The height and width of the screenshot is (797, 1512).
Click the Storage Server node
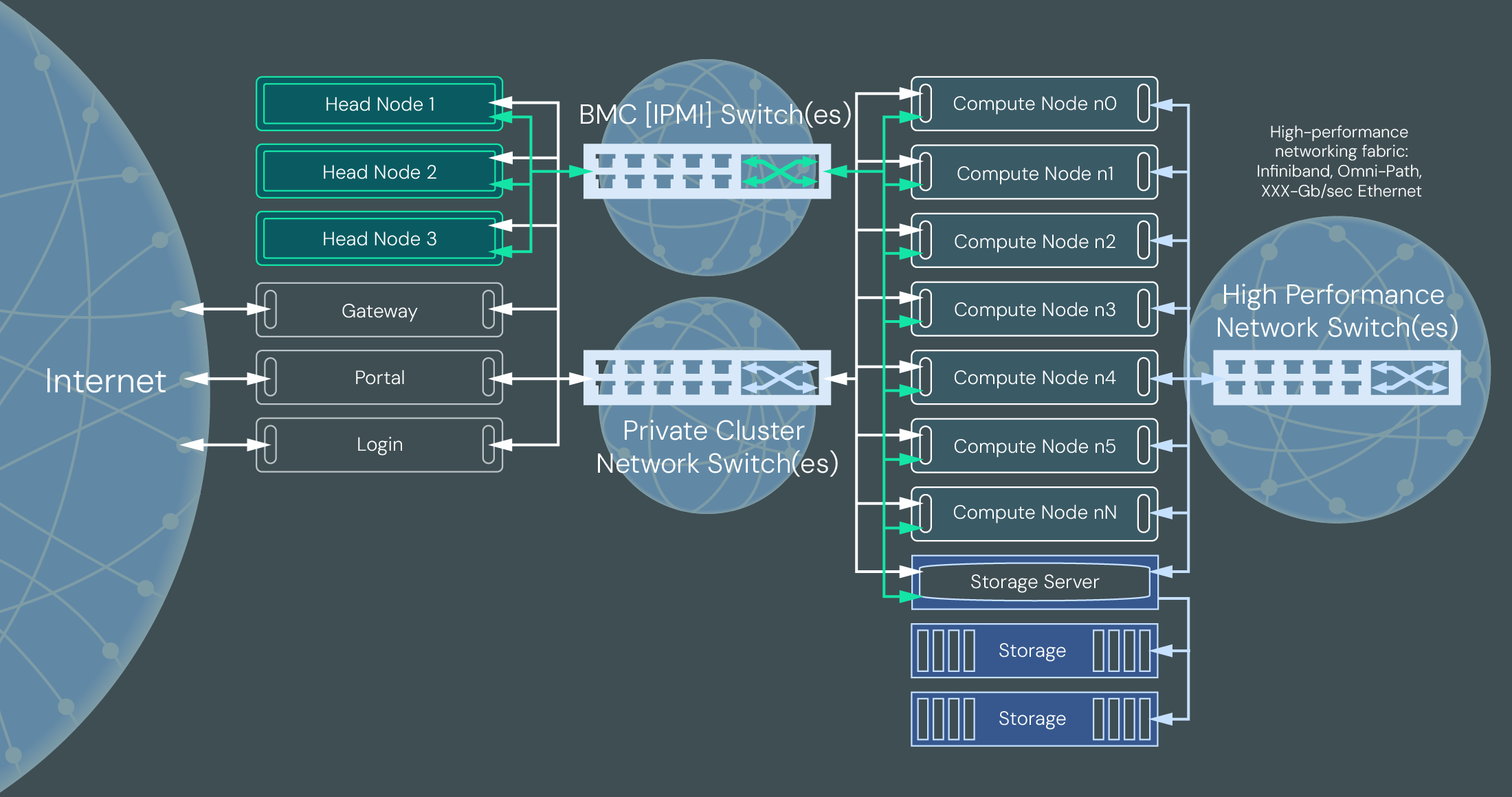coord(1034,581)
